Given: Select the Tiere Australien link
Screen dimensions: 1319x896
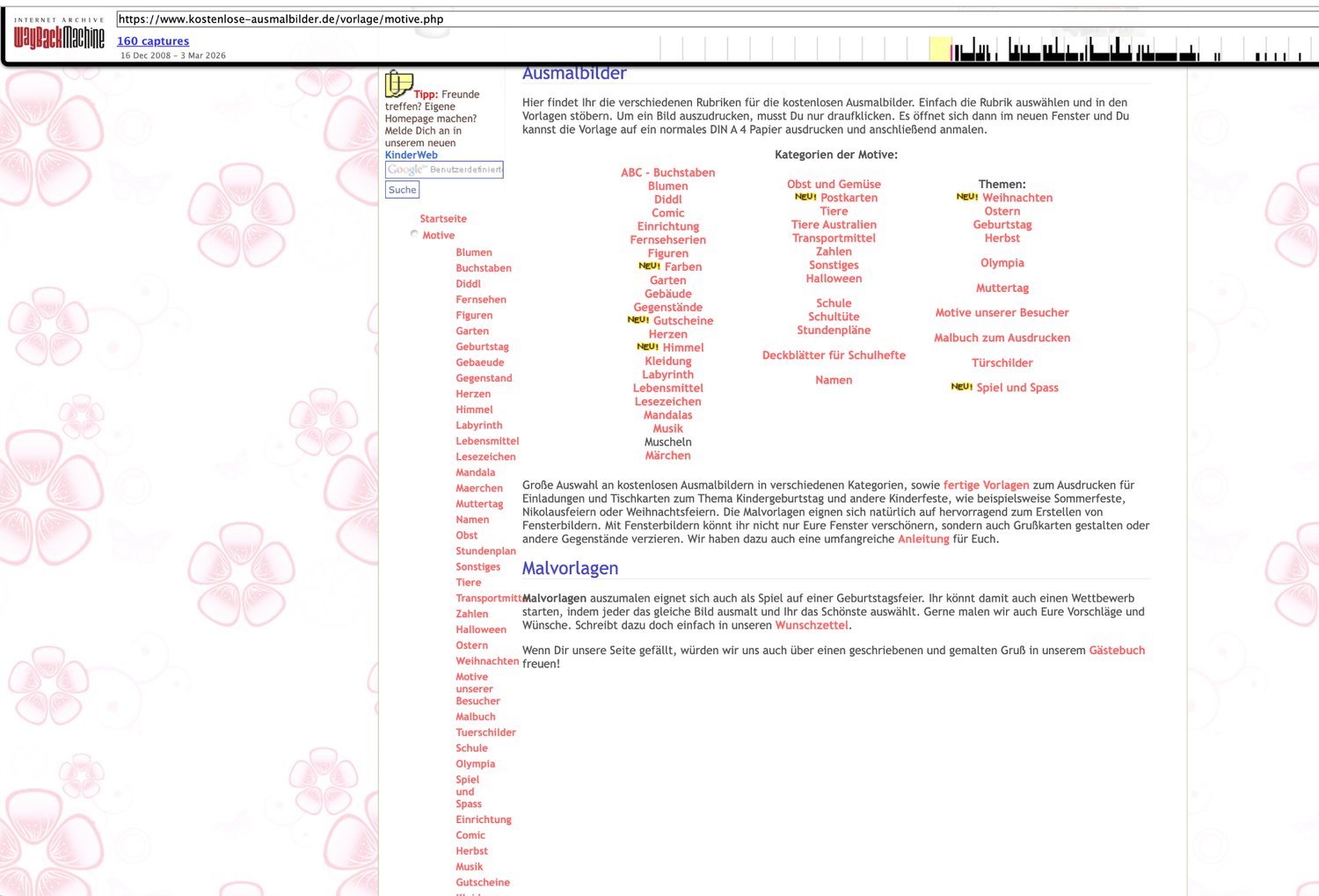Looking at the screenshot, I should pyautogui.click(x=834, y=225).
